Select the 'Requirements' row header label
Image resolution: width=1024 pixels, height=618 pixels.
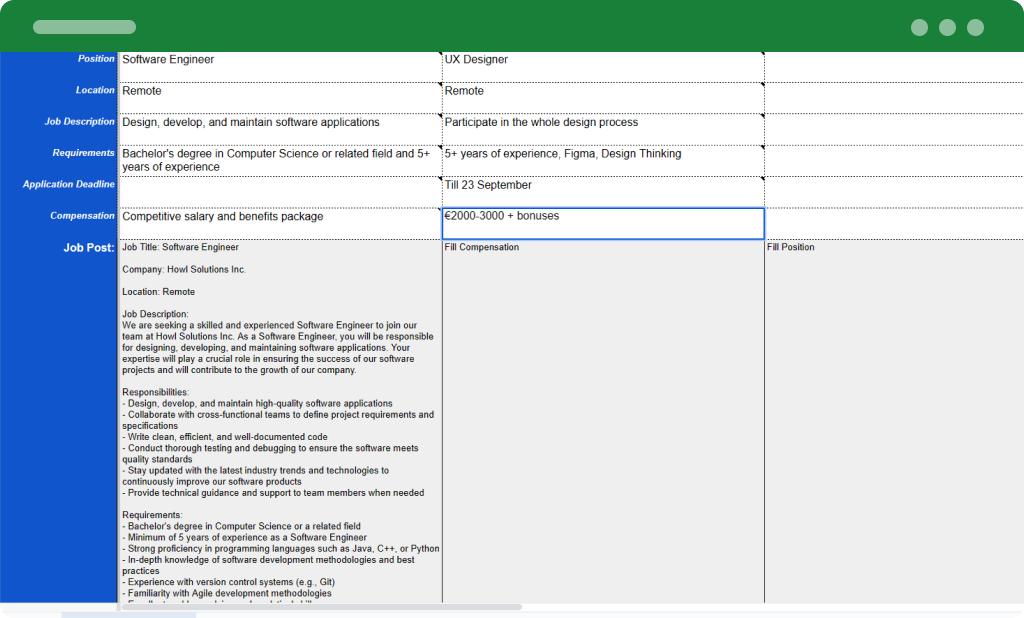(83, 153)
